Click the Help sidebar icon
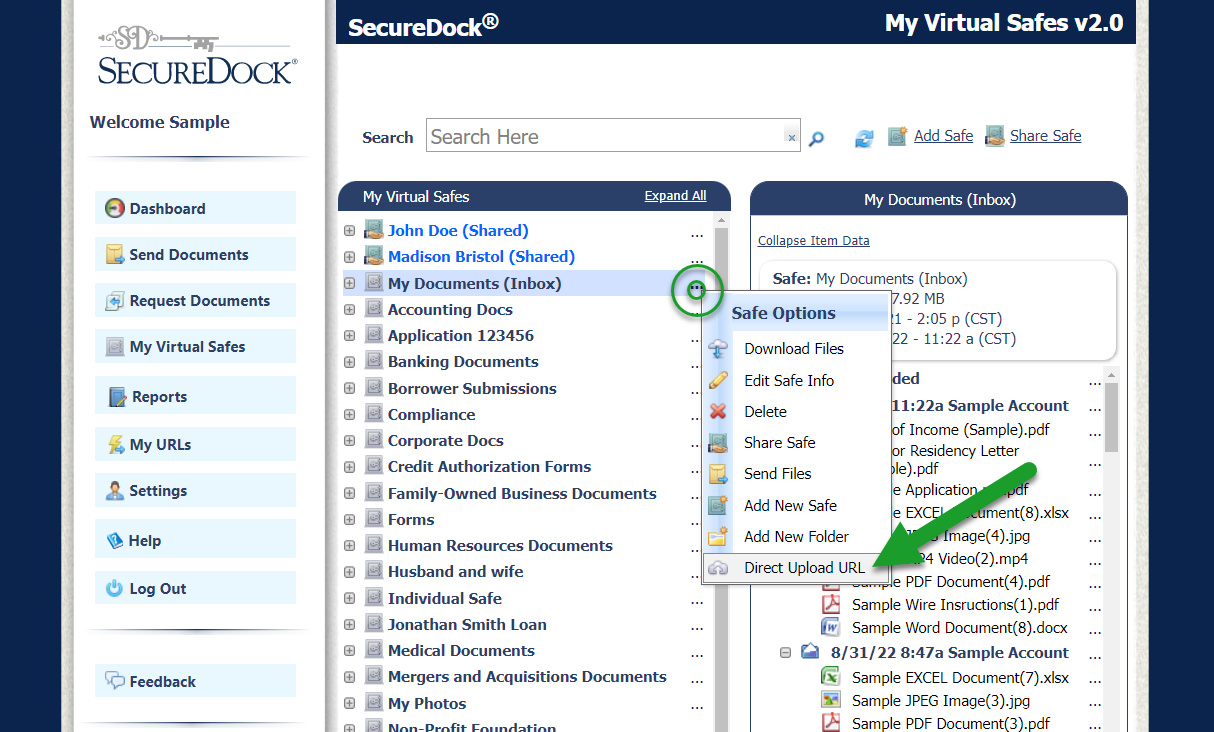1214x732 pixels. pos(115,540)
